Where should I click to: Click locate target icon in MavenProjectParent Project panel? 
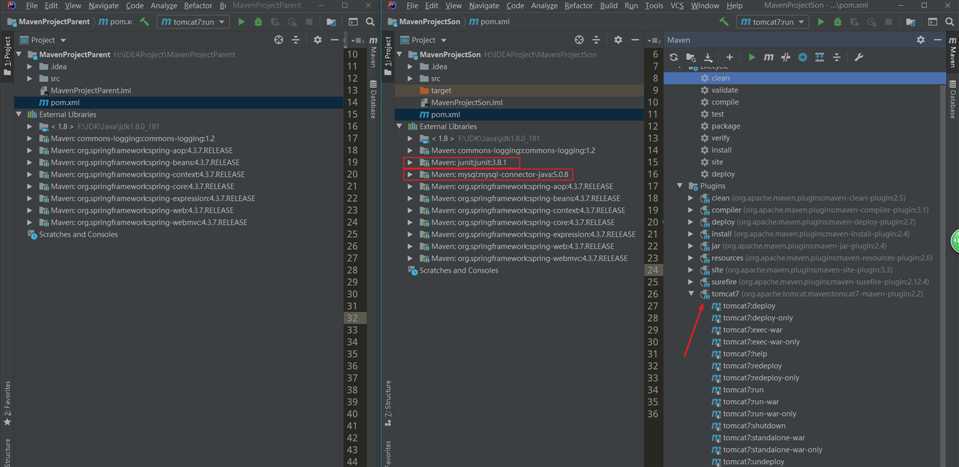279,40
